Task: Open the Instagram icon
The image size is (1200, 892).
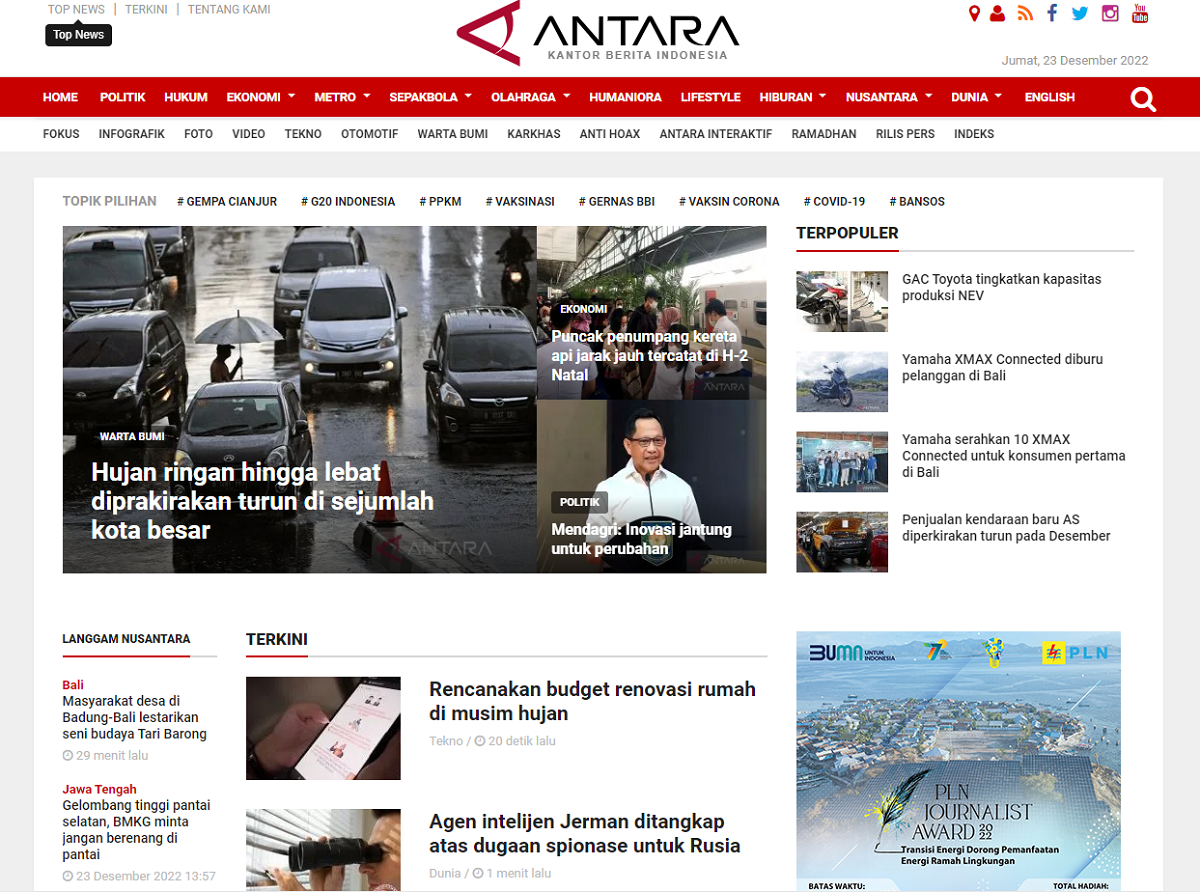Action: (x=1110, y=13)
